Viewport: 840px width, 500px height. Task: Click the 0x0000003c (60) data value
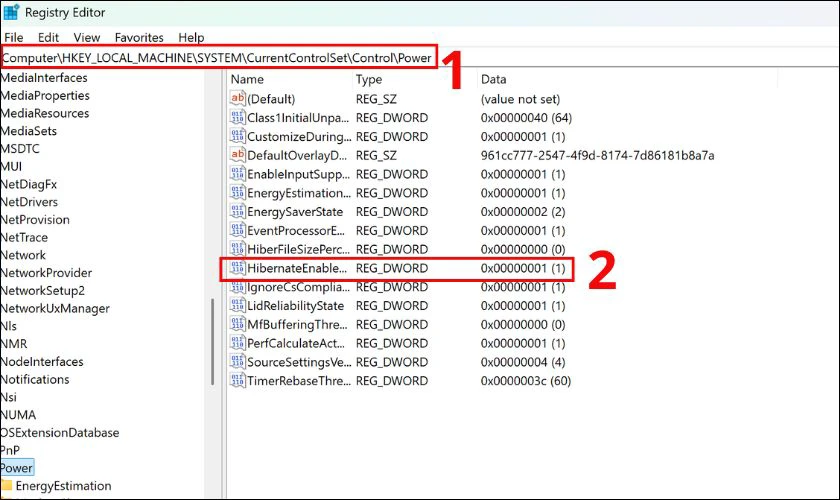coord(526,380)
